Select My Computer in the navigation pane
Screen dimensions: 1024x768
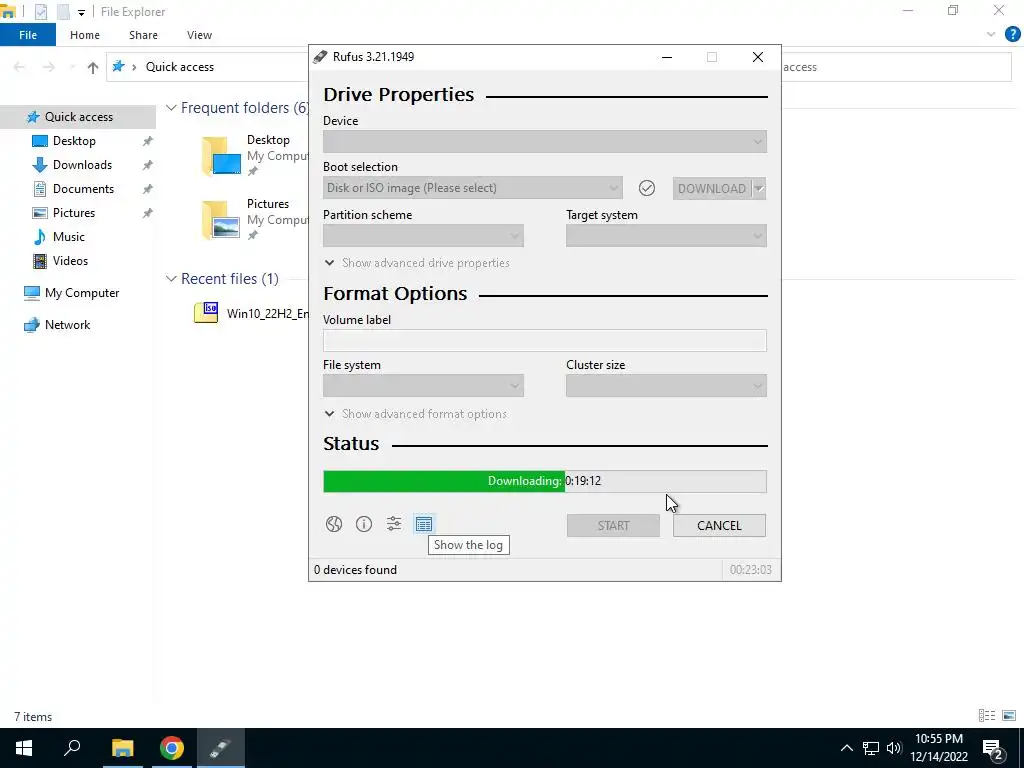pyautogui.click(x=82, y=293)
